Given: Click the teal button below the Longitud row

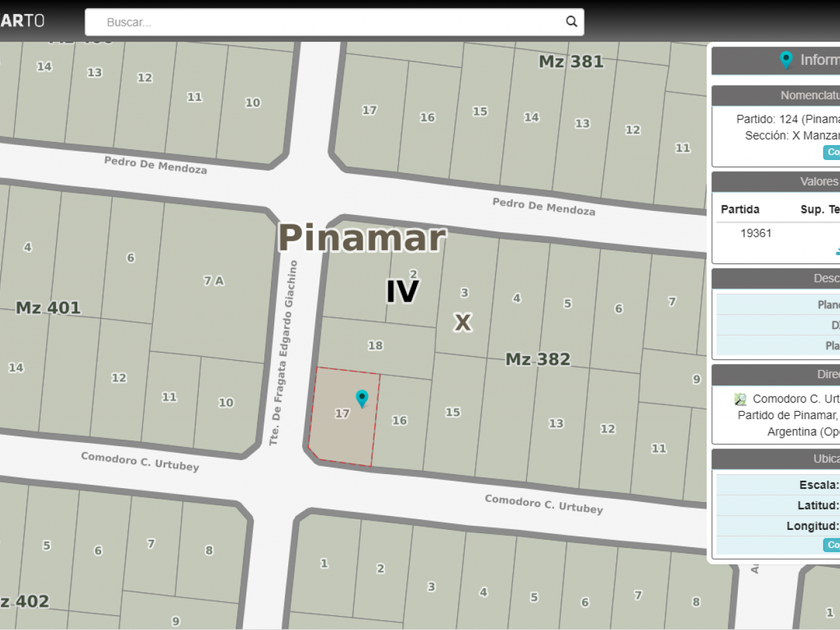Looking at the screenshot, I should (x=832, y=545).
